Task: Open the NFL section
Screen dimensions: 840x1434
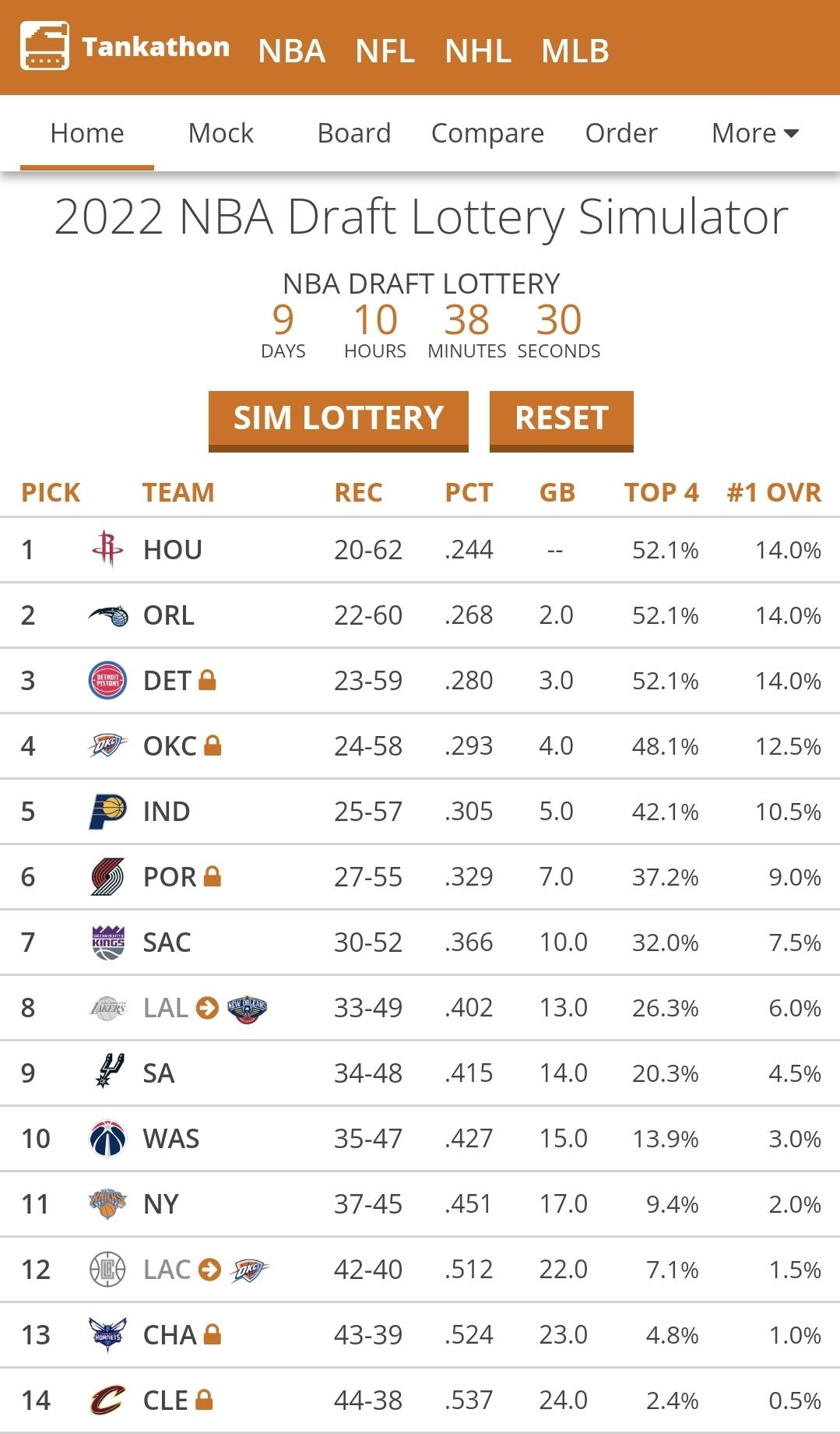Action: coord(385,51)
